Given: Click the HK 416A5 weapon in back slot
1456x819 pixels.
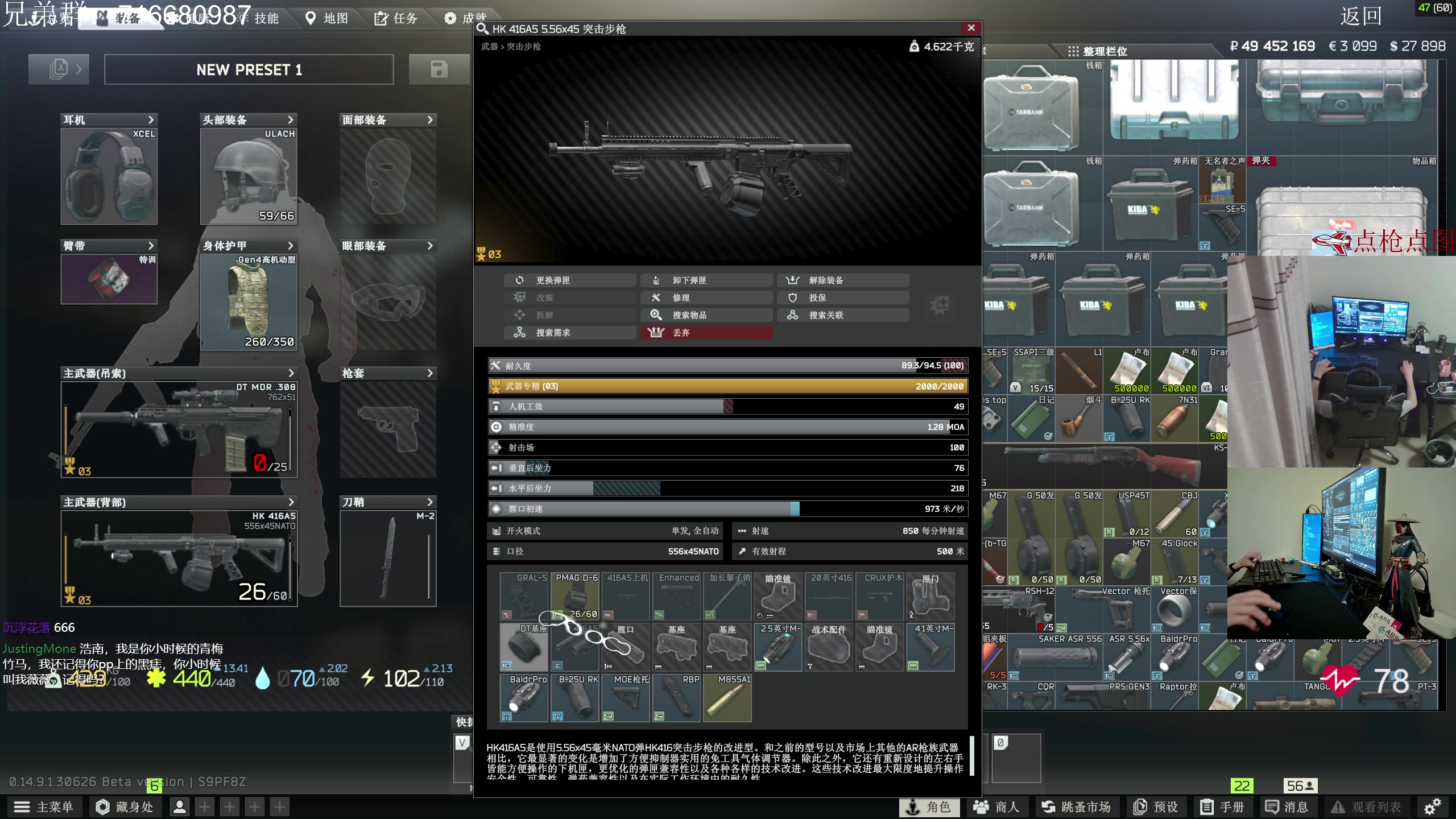Looking at the screenshot, I should click(179, 558).
